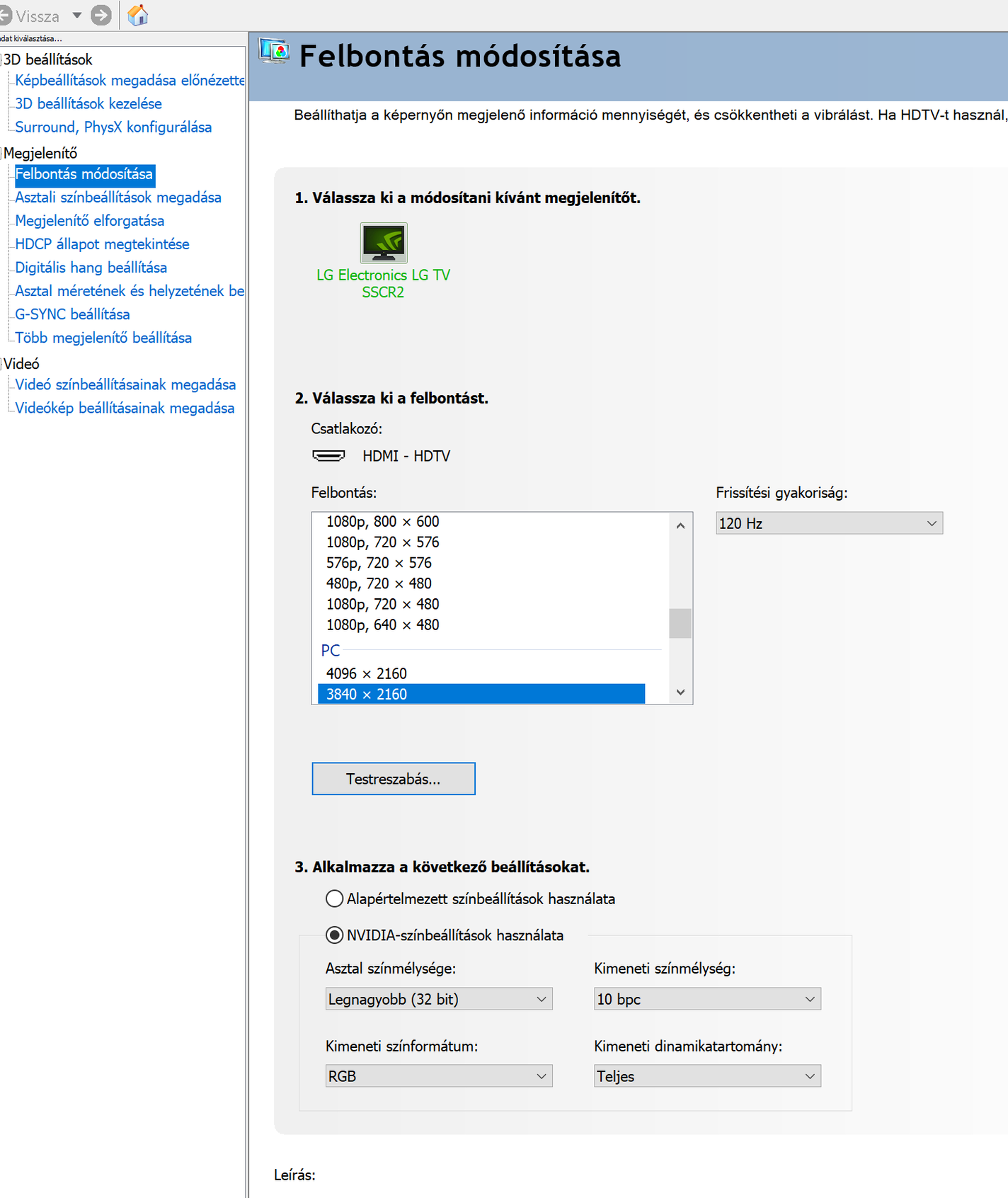
Task: Go back with the Vissza button
Action: [30, 16]
